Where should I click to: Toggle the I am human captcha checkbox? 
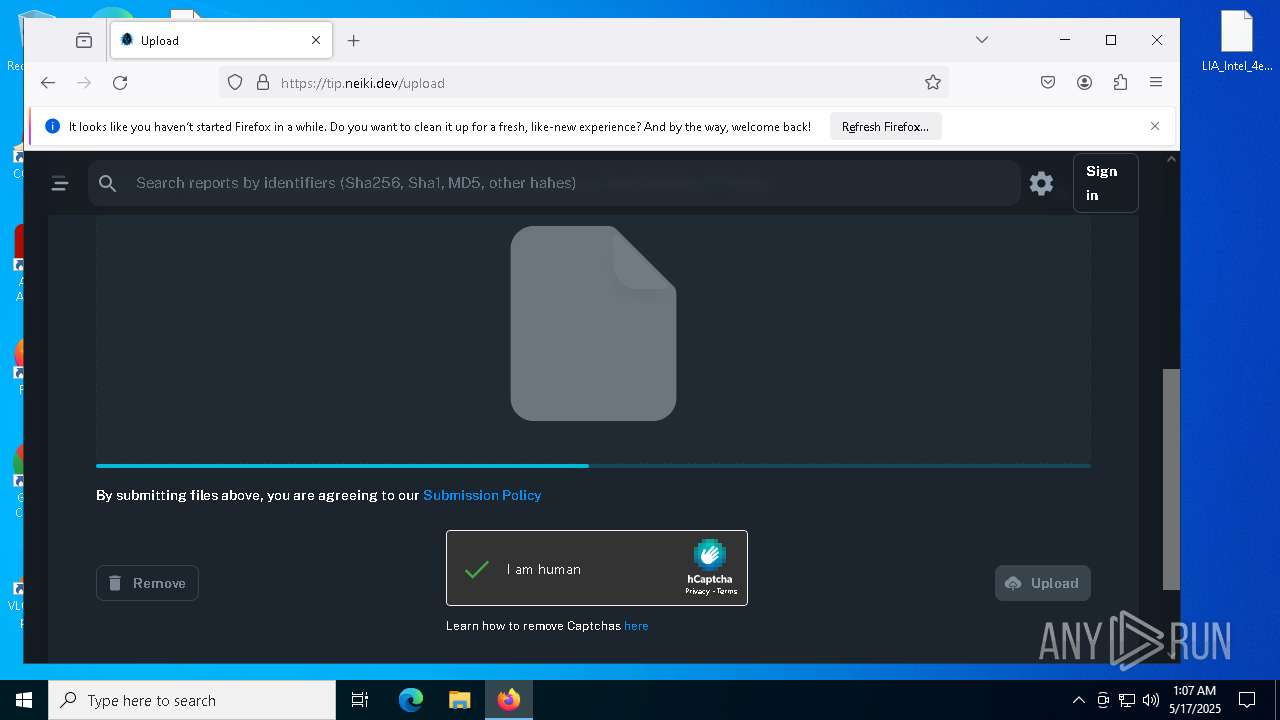tap(477, 569)
